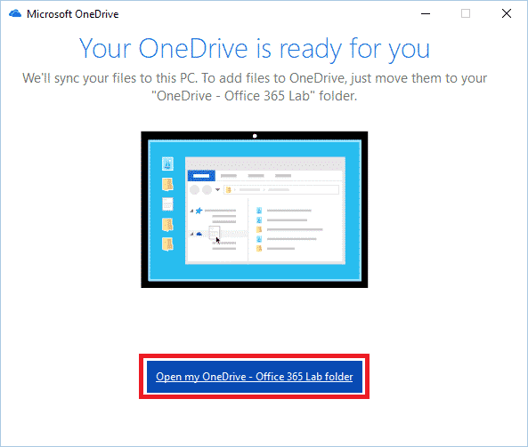Screen dimensions: 528x447
Task: Open my OneDrive - Office 365 Lab folder
Action: (x=254, y=377)
